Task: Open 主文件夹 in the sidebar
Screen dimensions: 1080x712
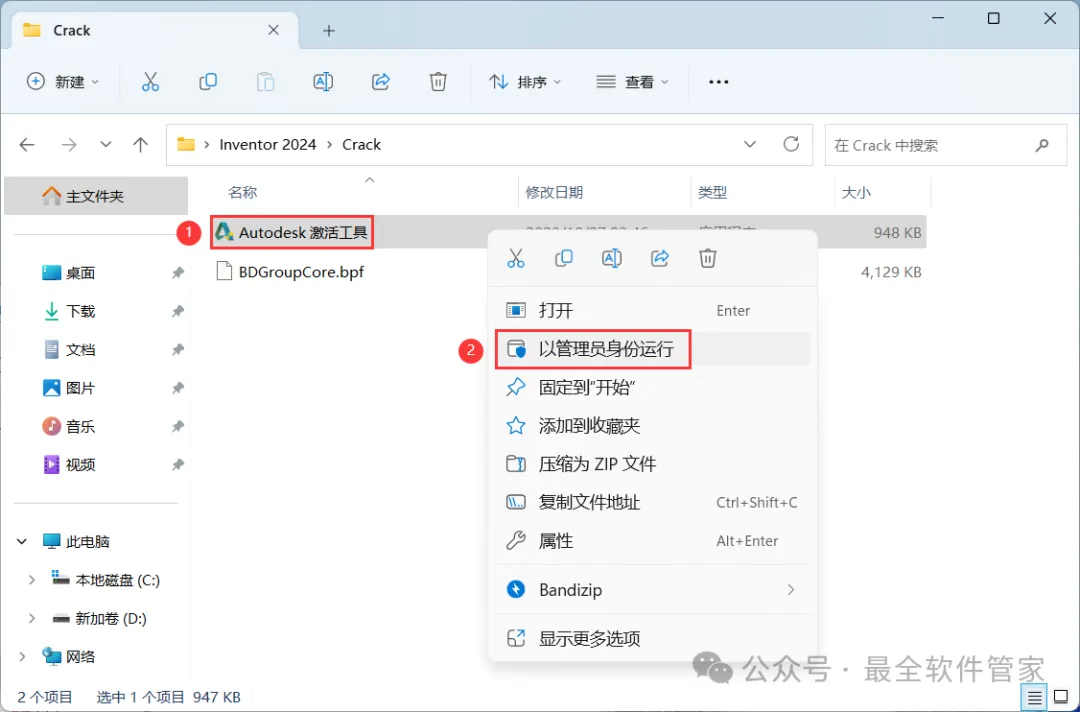Action: (96, 196)
